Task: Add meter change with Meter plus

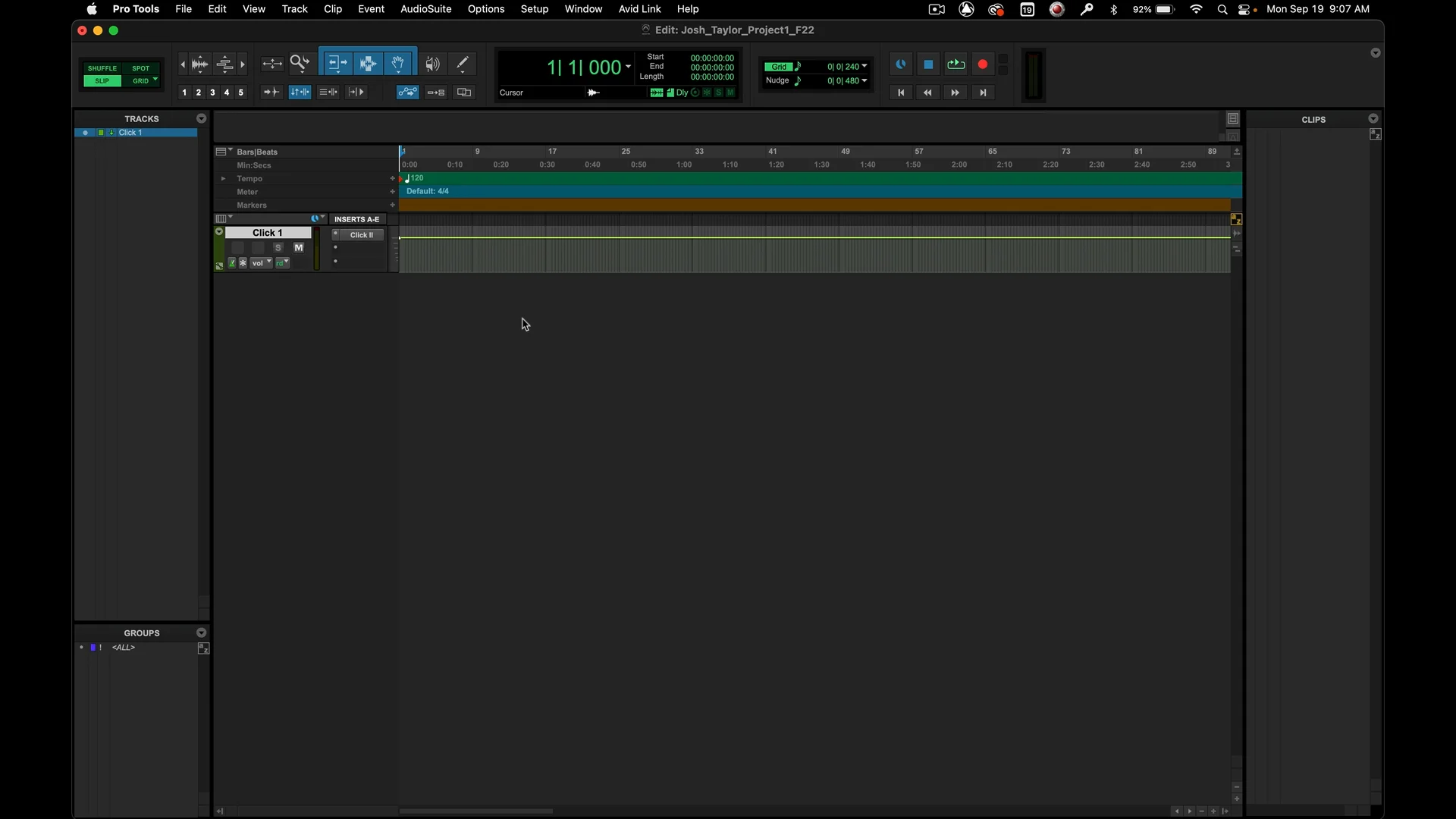Action: (392, 192)
